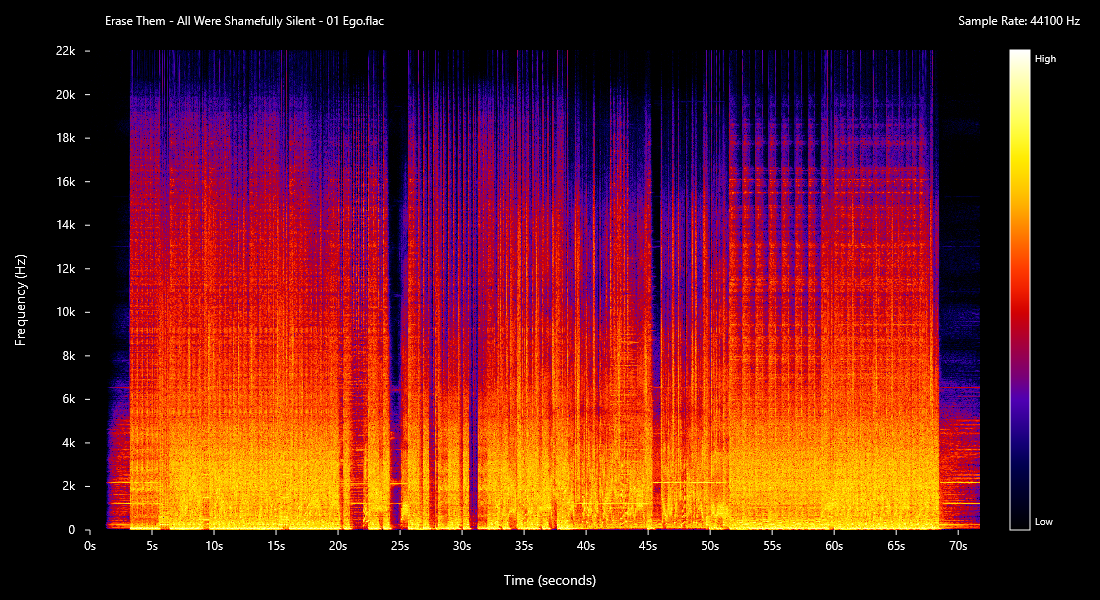This screenshot has width=1100, height=600.
Task: Click the 70s time tick label
Action: [x=958, y=547]
